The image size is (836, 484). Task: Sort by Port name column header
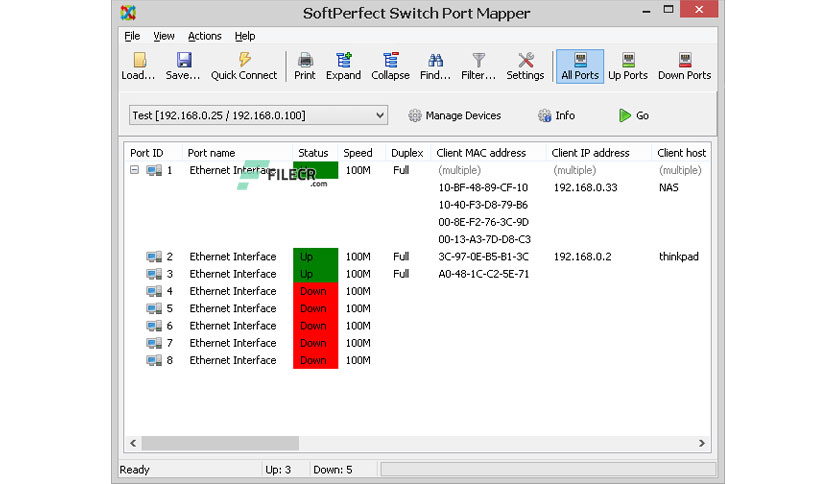237,153
